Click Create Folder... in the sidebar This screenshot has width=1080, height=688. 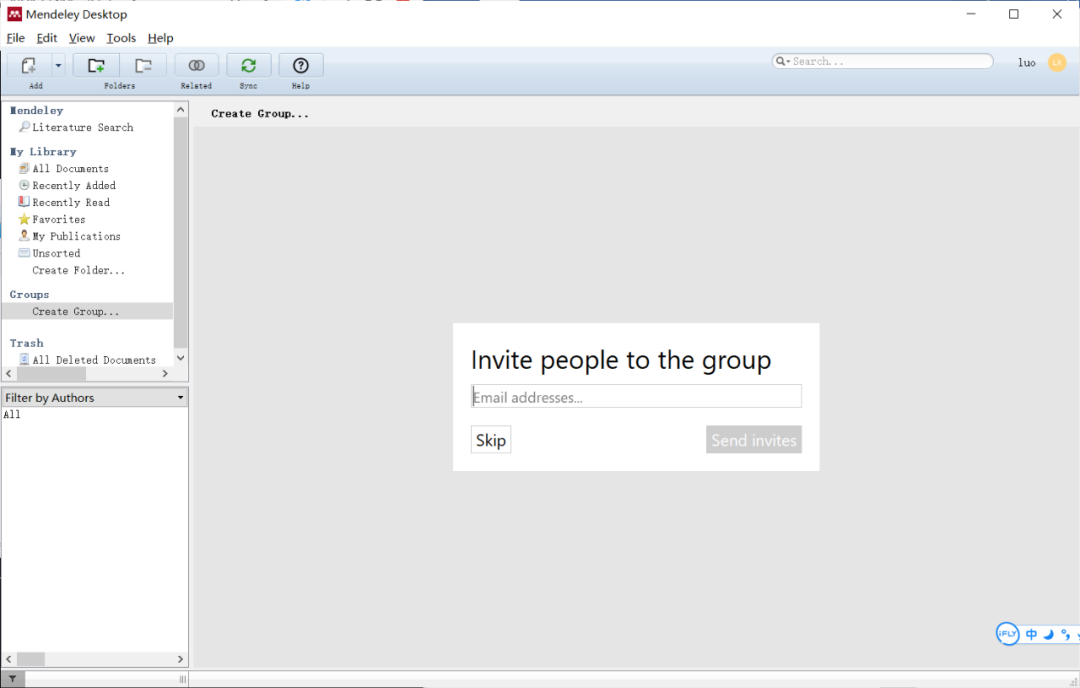(79, 271)
